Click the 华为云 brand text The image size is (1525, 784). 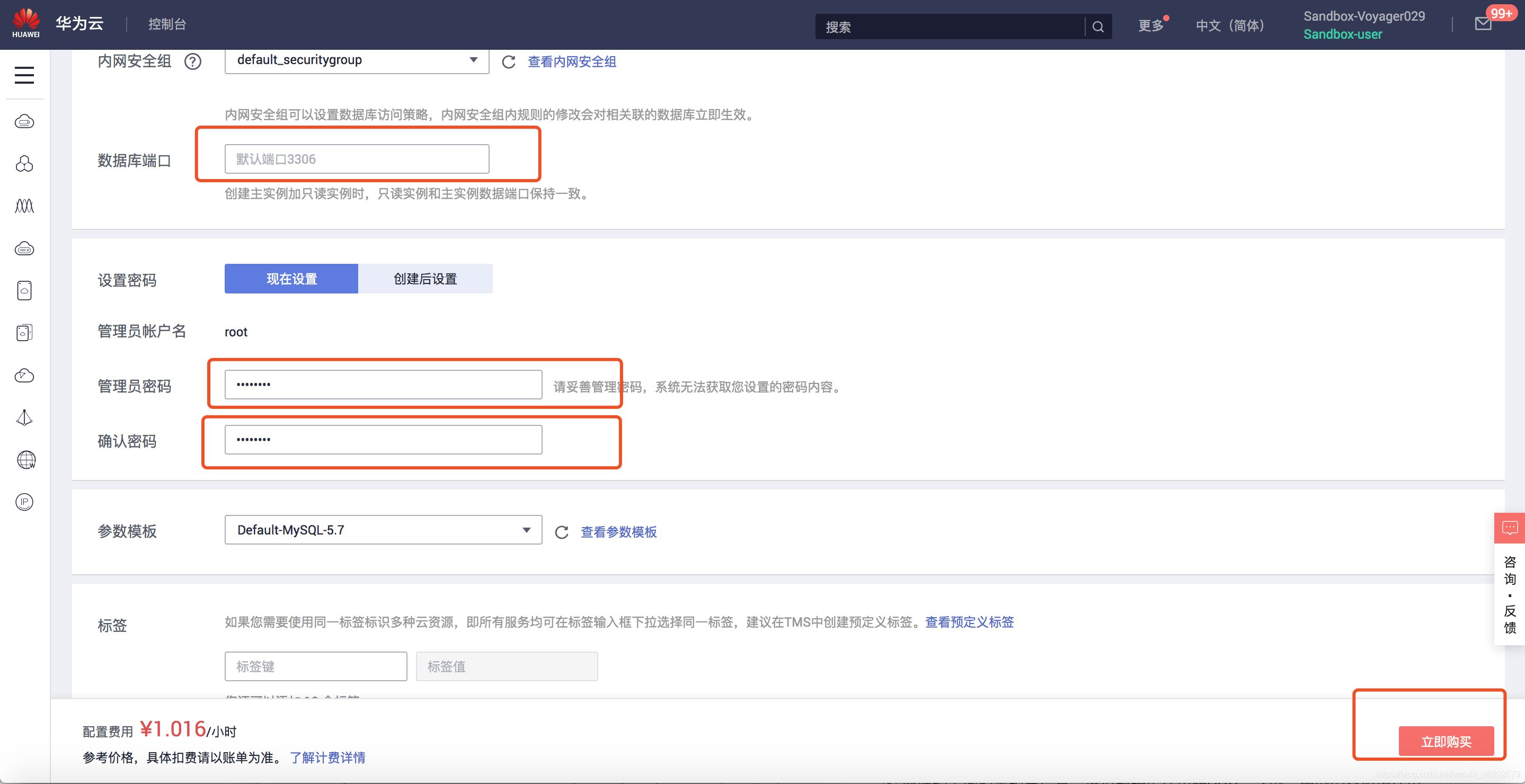[80, 23]
